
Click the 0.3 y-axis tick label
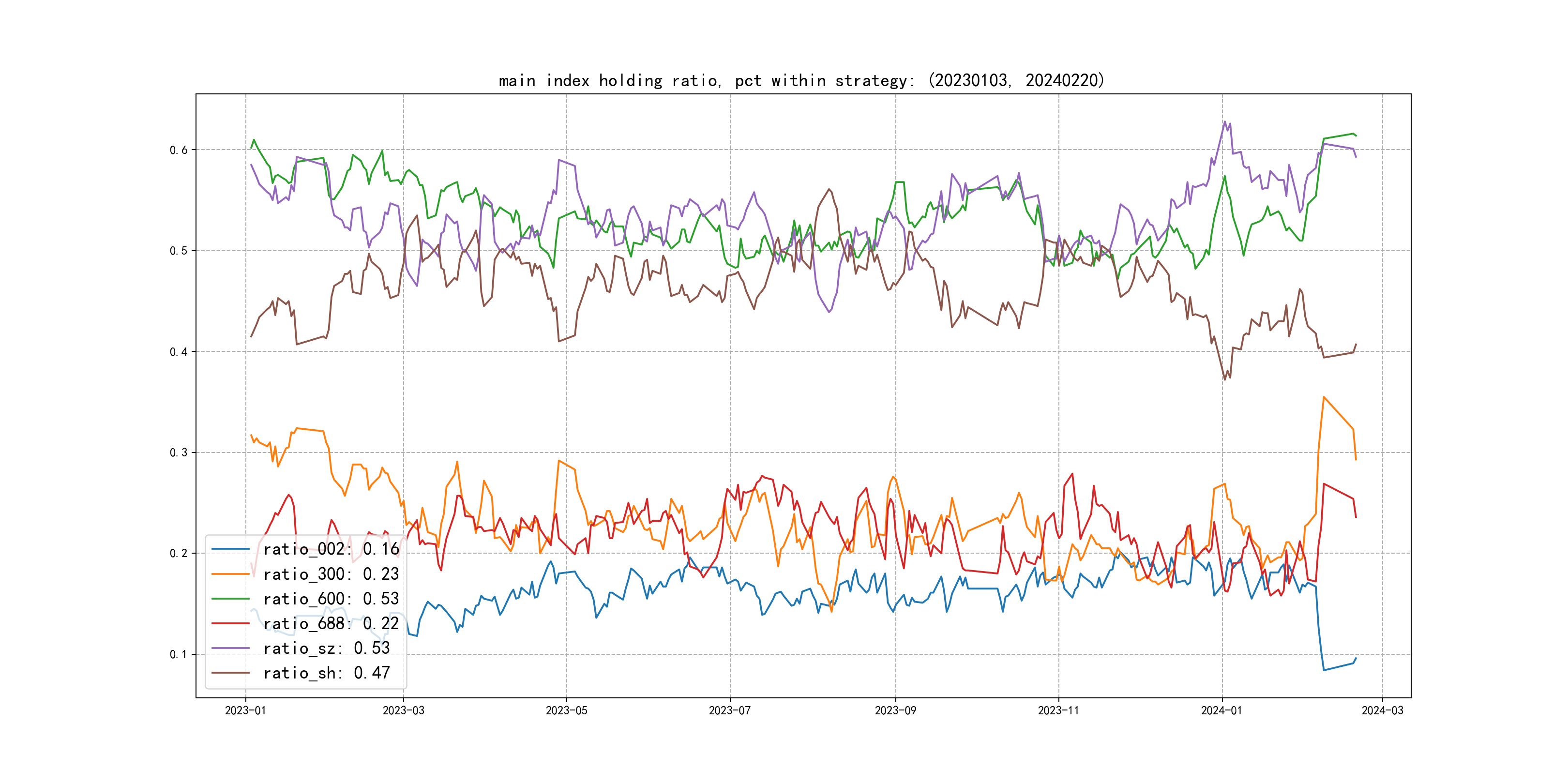[x=179, y=453]
